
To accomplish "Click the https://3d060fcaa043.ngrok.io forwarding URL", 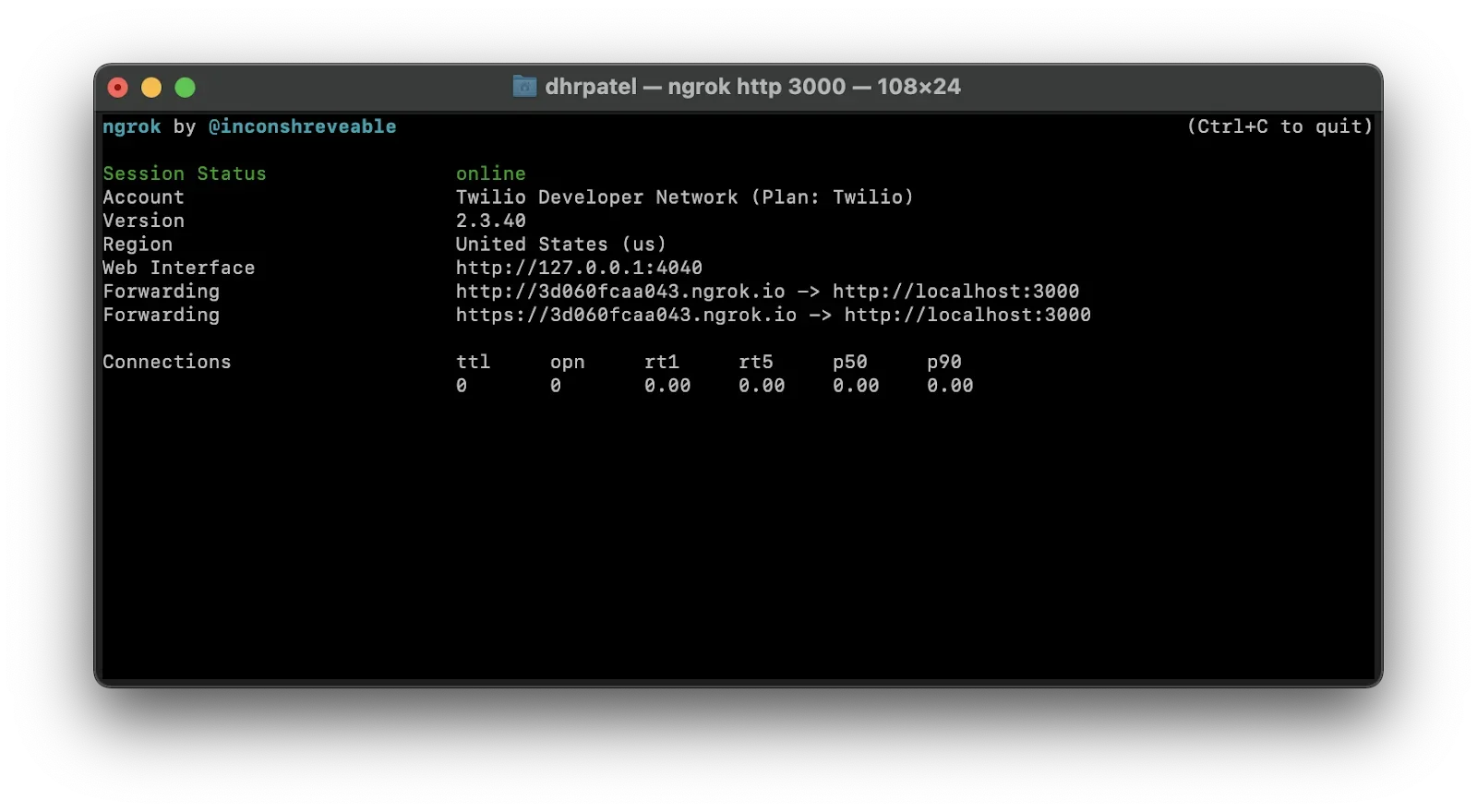I will pyautogui.click(x=626, y=315).
